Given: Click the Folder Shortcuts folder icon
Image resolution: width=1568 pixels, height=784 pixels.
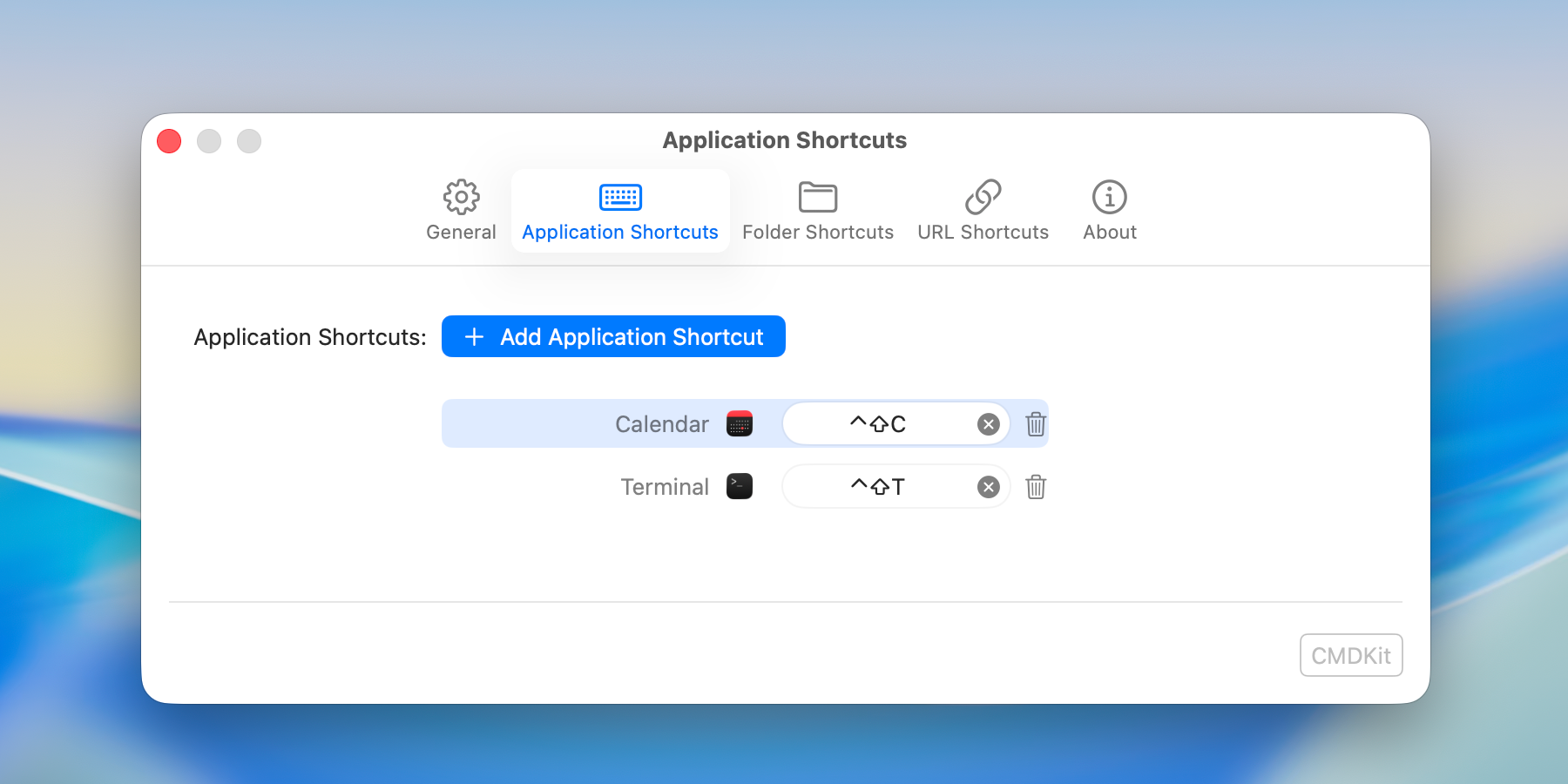Looking at the screenshot, I should [817, 197].
